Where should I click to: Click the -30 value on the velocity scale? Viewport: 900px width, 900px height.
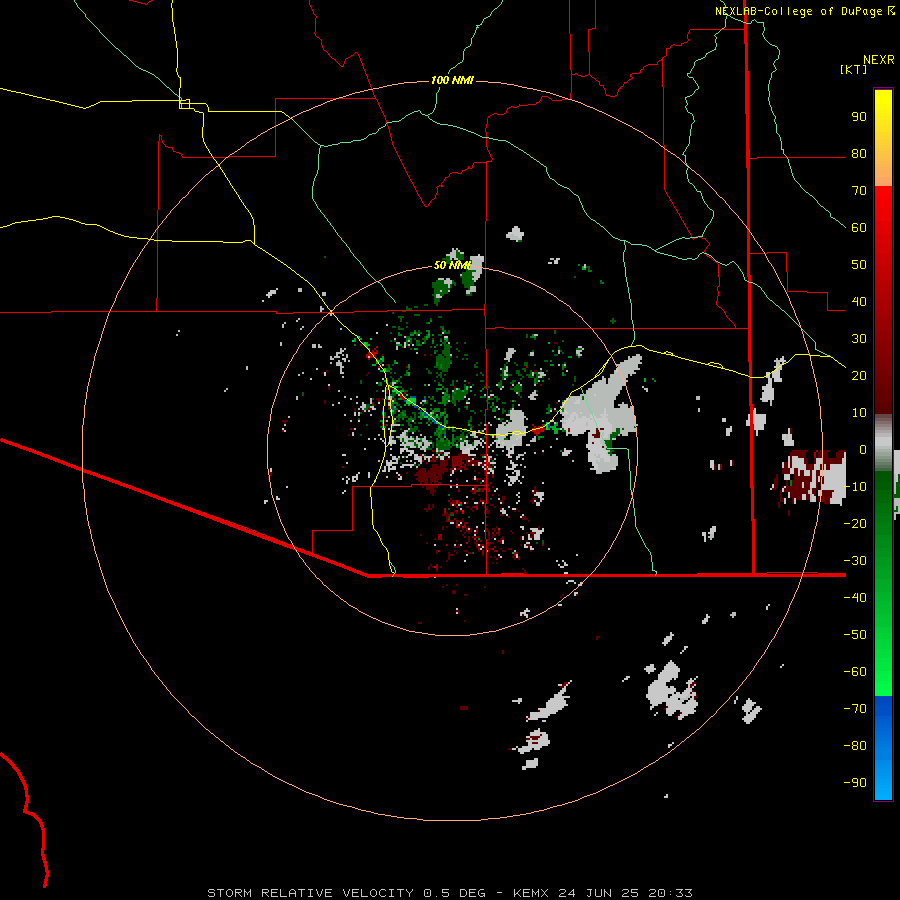(x=855, y=561)
